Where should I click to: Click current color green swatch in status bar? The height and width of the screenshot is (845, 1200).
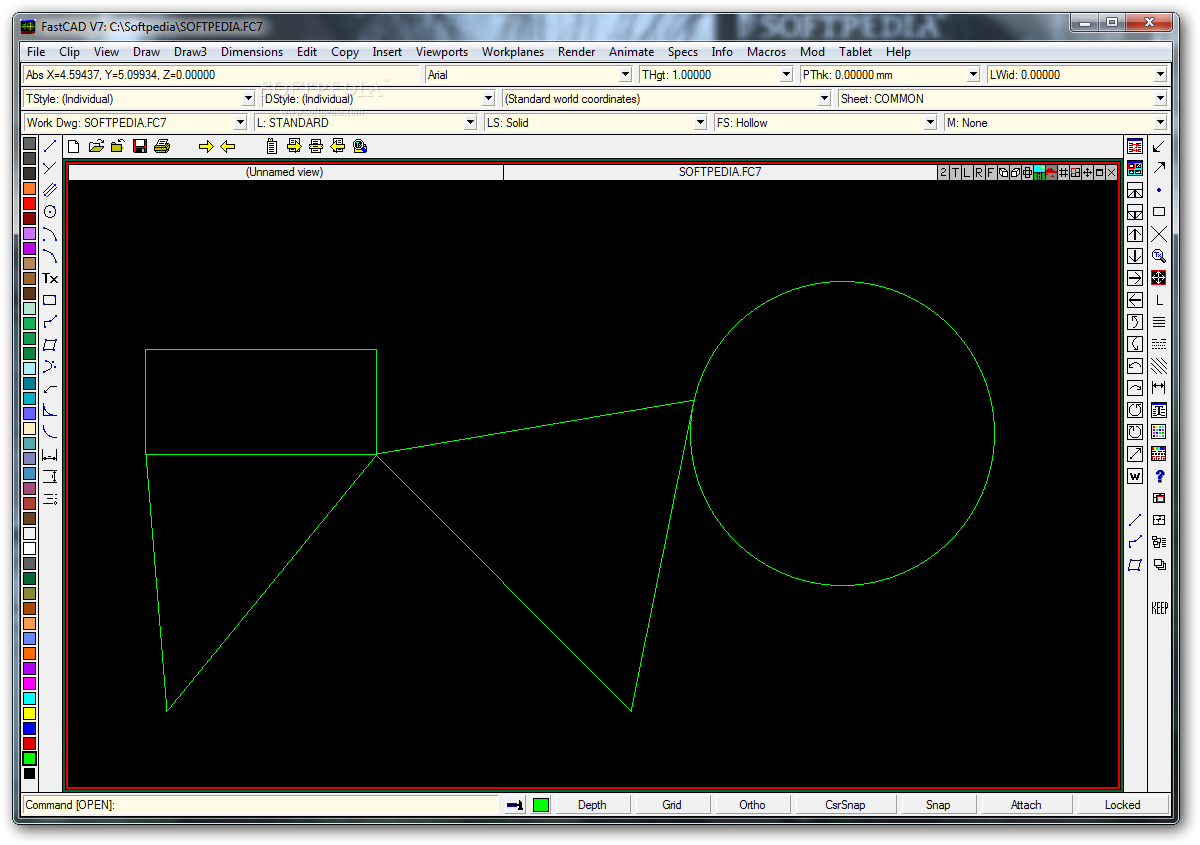[x=541, y=804]
